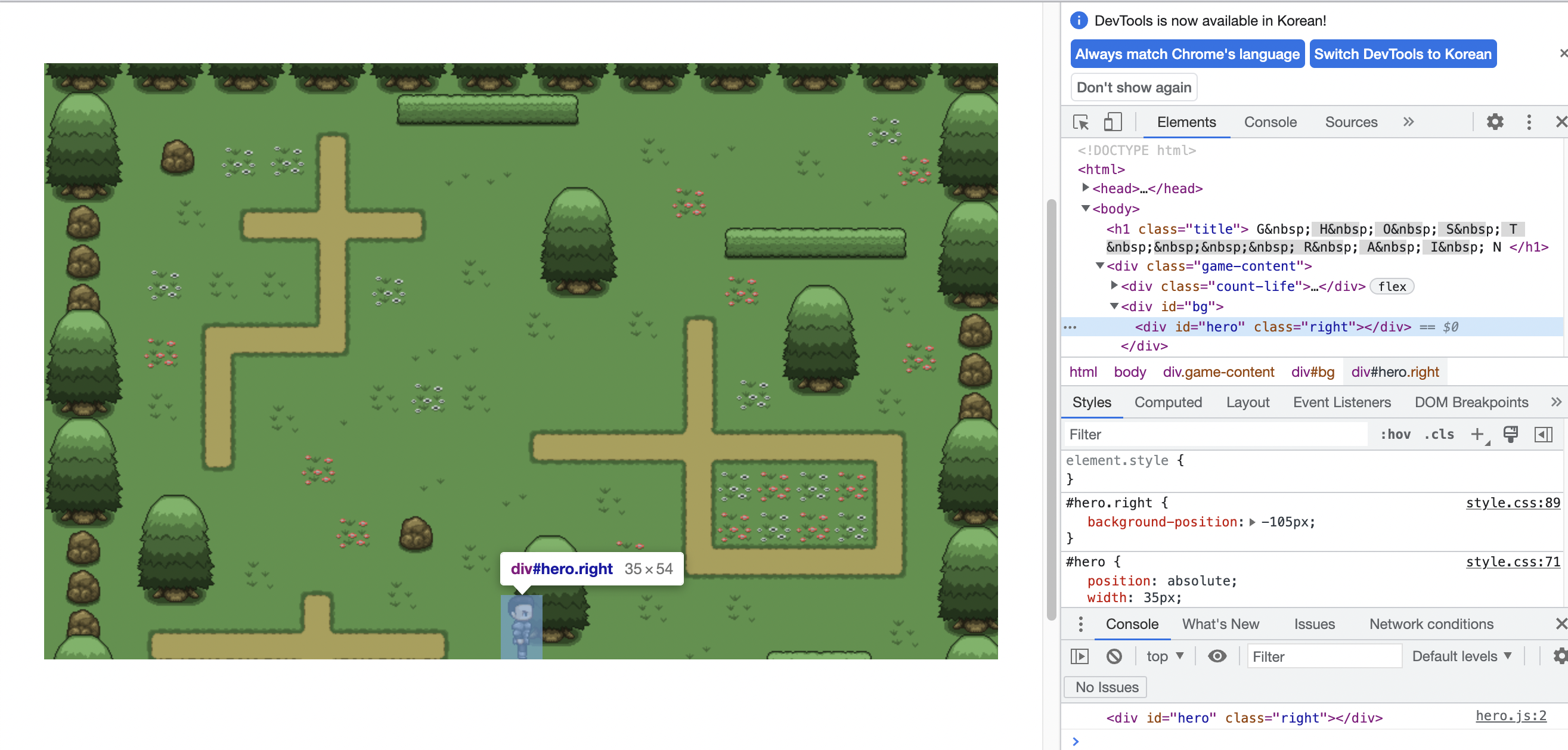Click the DevTools info notification icon
The image size is (1568, 750).
click(1079, 21)
